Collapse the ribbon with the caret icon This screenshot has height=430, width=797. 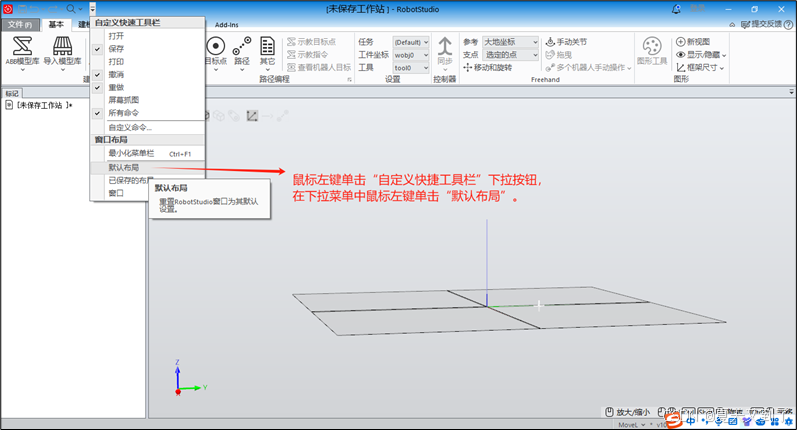[732, 24]
